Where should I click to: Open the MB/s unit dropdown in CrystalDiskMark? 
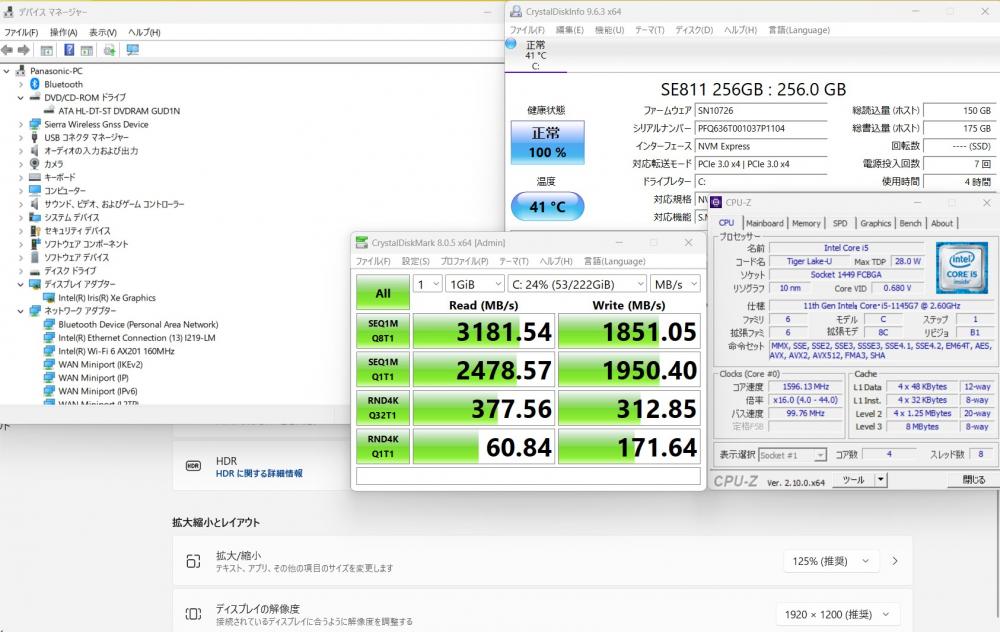[675, 284]
